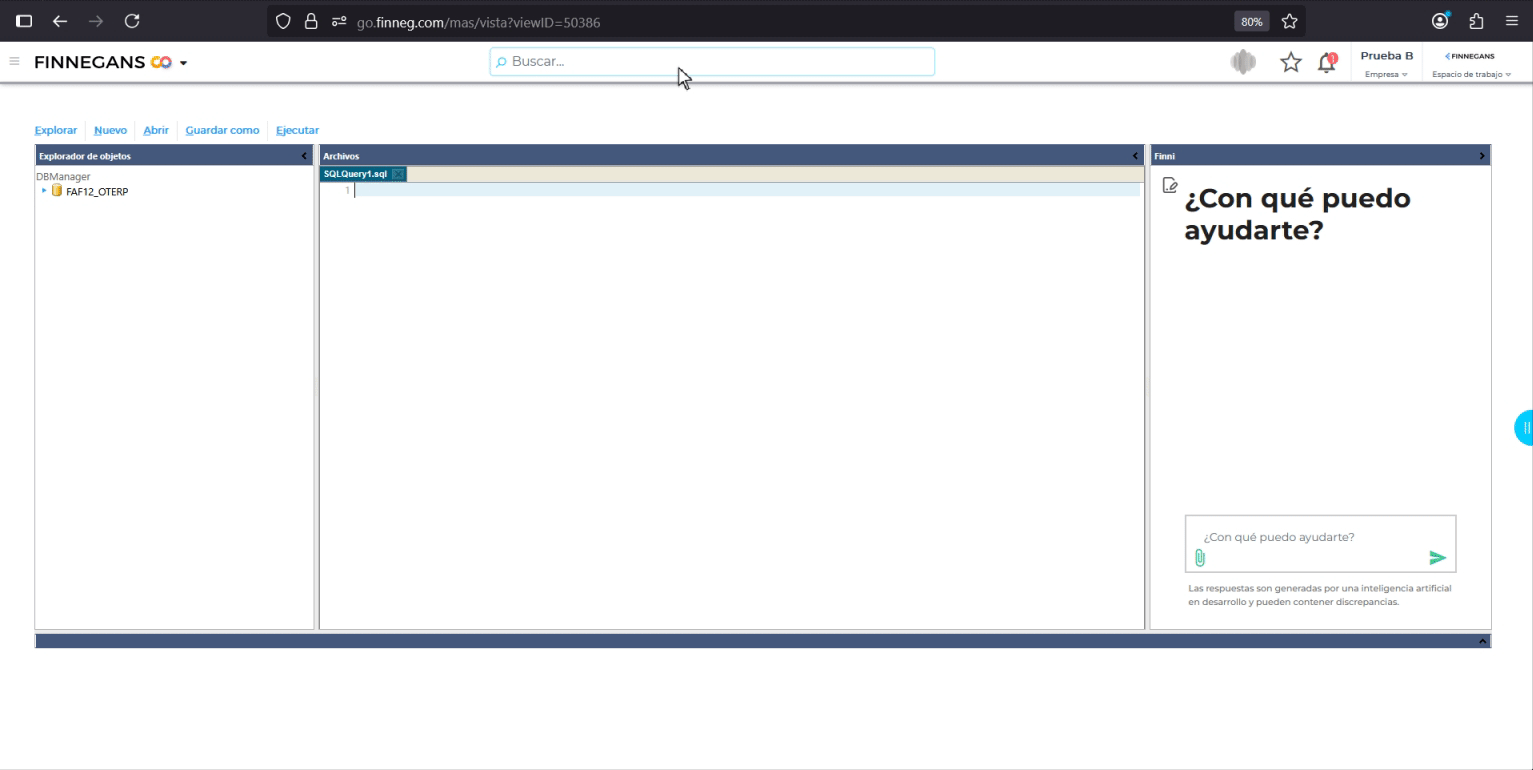The height and width of the screenshot is (770, 1533).
Task: Click the blue side handle button
Action: 1524,428
